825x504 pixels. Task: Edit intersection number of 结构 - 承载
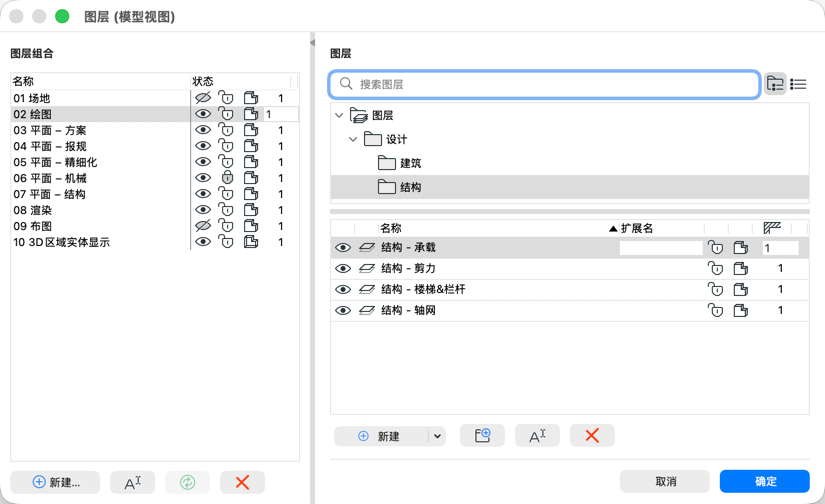coord(780,248)
